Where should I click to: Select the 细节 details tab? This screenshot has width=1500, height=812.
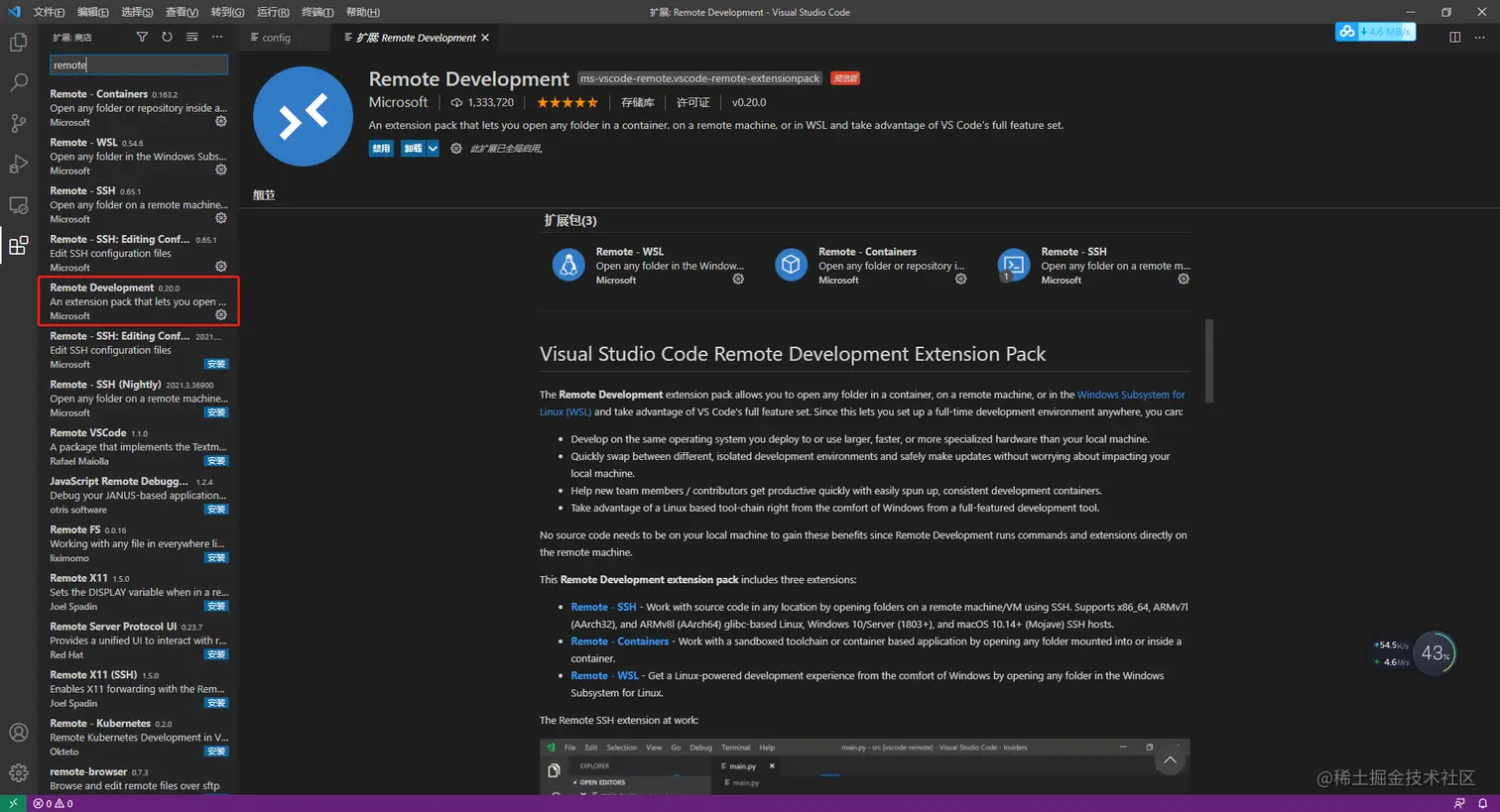[x=264, y=194]
